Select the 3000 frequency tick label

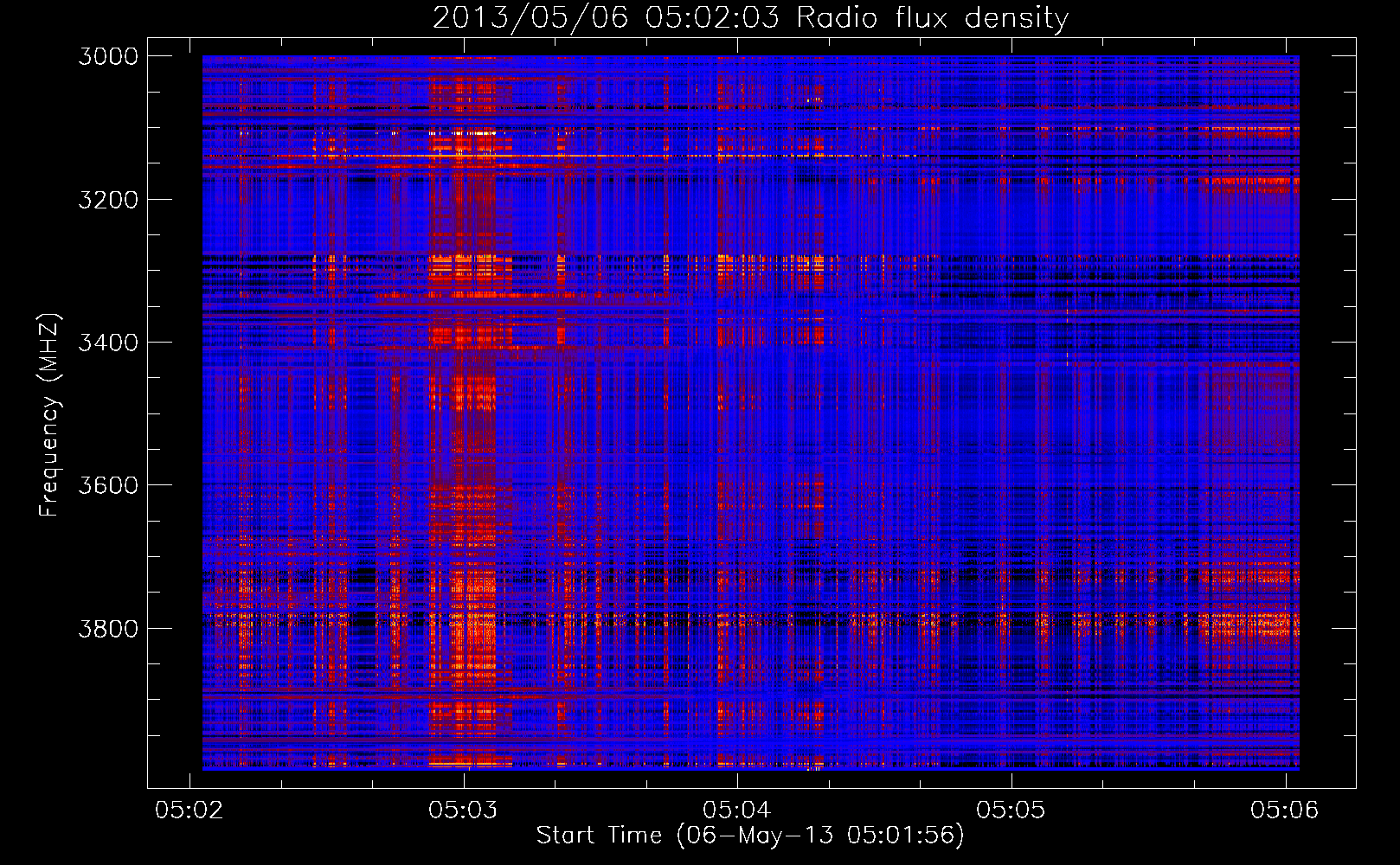[108, 56]
